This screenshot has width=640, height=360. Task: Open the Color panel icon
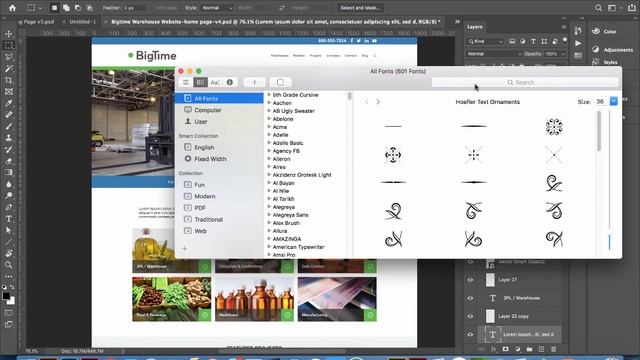click(596, 31)
